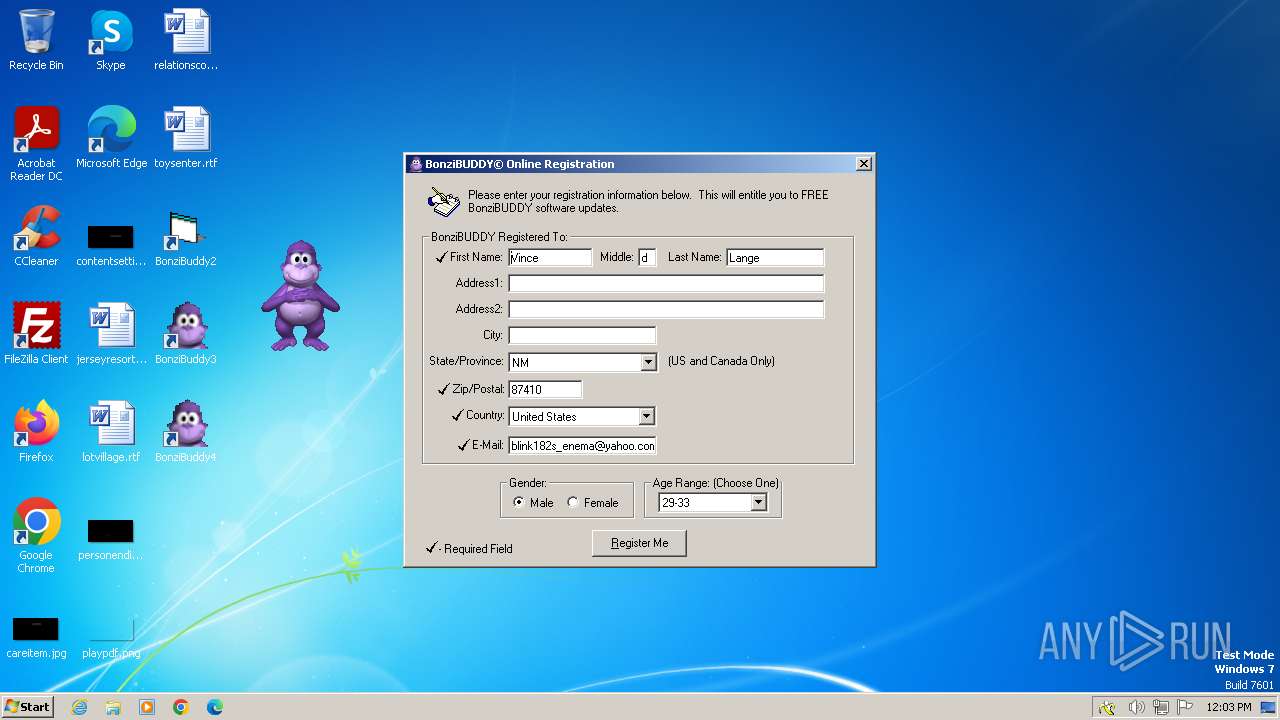Select careitem.jpg desktop file
Viewport: 1280px width, 720px height.
tap(36, 636)
